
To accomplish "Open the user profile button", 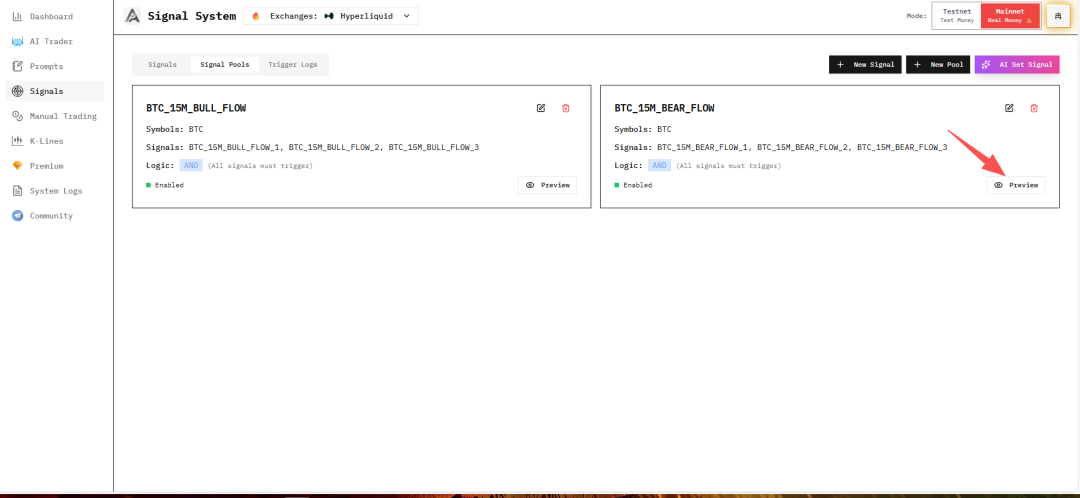I will [1058, 15].
